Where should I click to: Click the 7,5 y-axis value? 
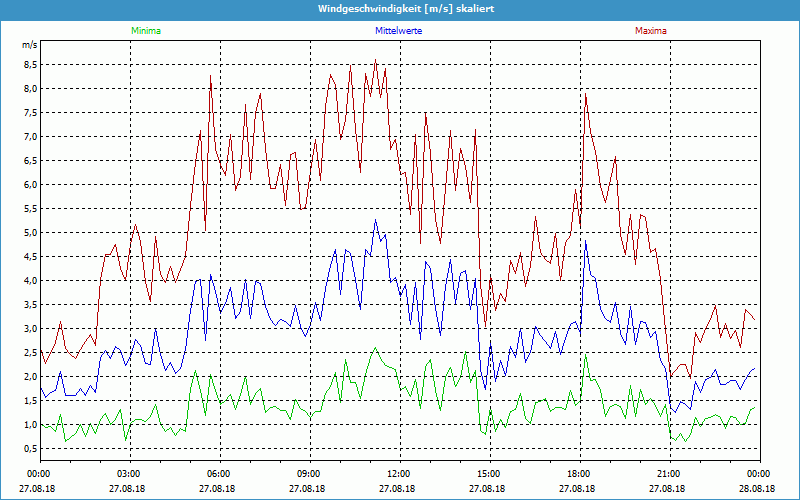(x=30, y=113)
